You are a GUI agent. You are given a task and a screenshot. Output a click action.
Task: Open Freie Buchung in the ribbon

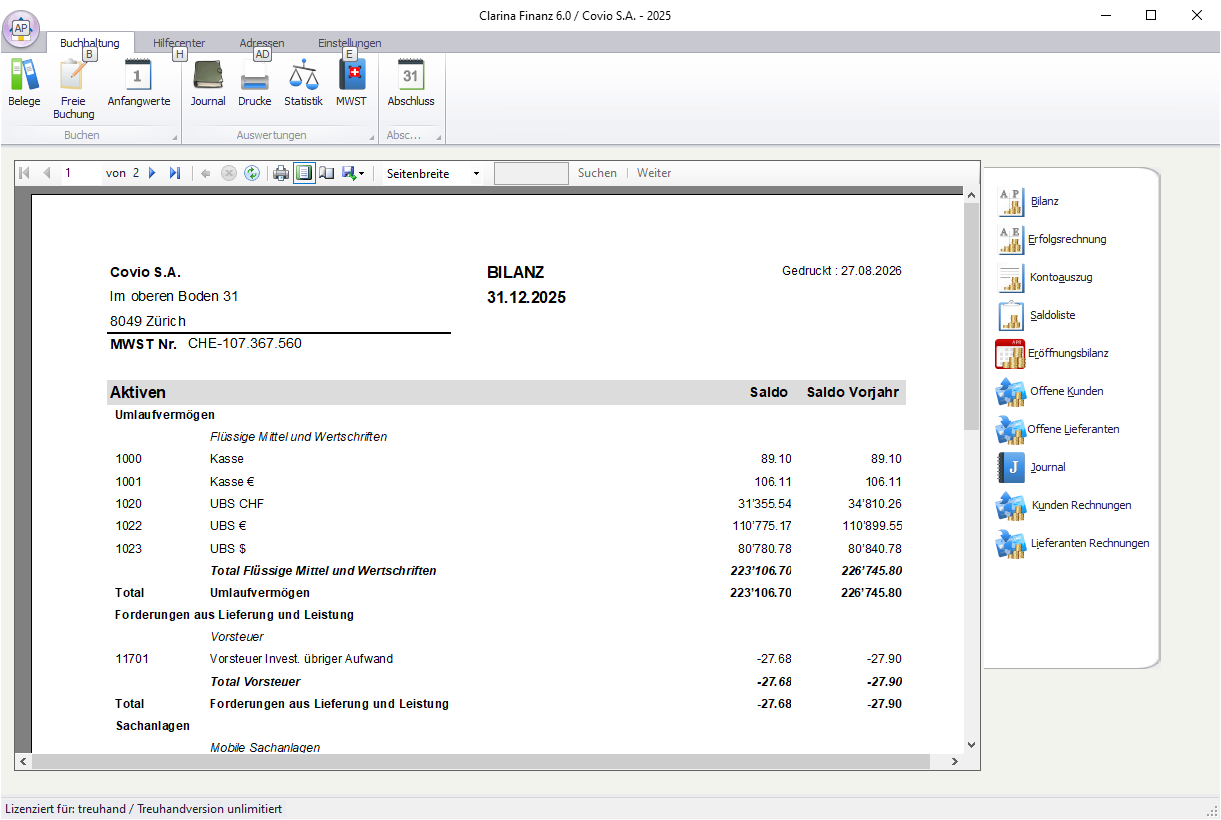tap(74, 89)
